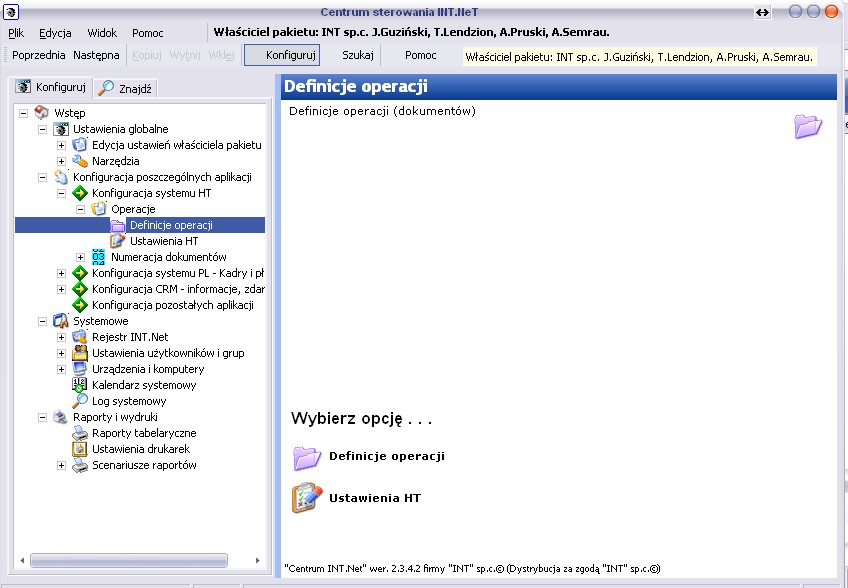Viewport: 848px width, 588px height.
Task: Open the Edycja menu
Action: tap(55, 33)
